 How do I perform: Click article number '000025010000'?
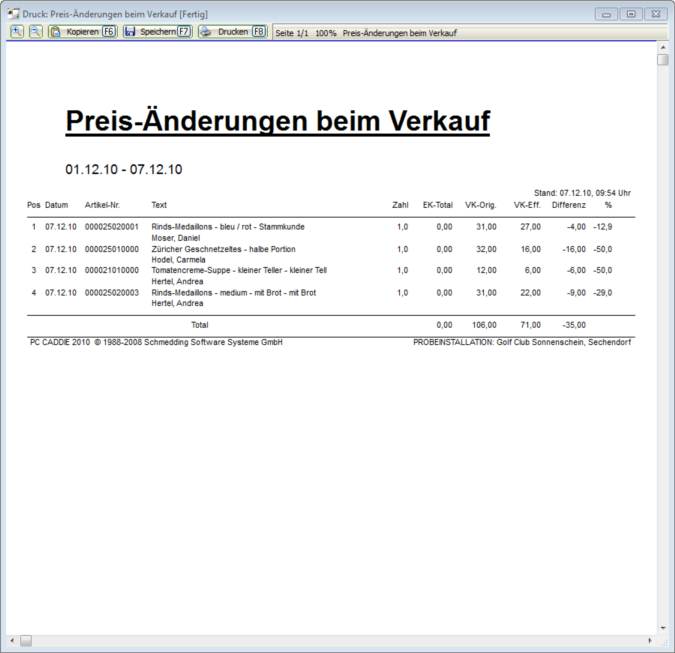tap(112, 249)
